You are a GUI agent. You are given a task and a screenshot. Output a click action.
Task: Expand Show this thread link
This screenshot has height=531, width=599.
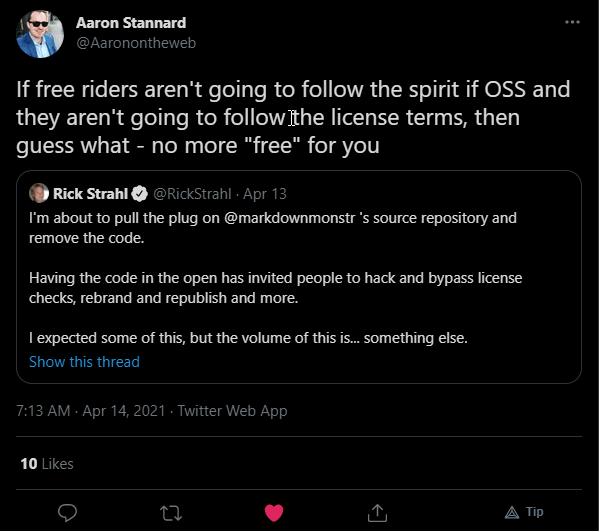[84, 362]
